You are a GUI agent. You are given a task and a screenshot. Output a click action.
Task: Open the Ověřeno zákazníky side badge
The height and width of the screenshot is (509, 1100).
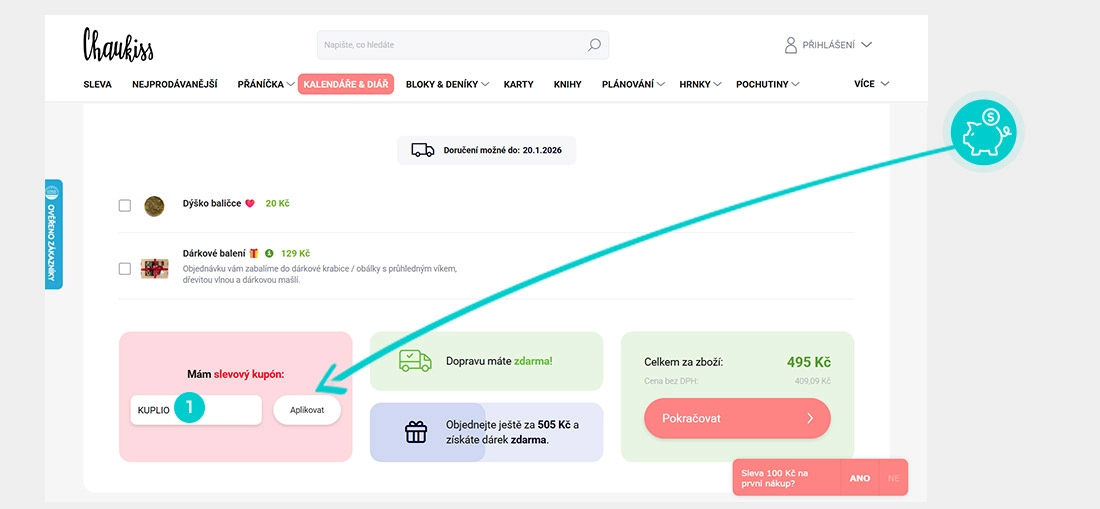pyautogui.click(x=53, y=234)
